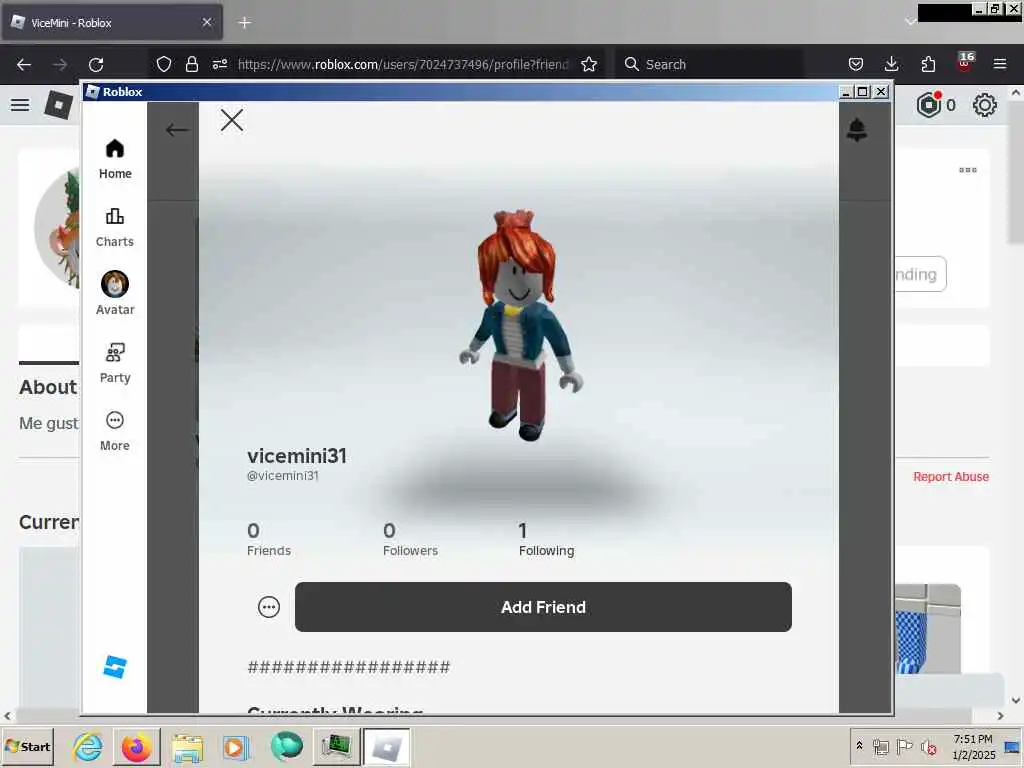
Task: Click the extension icon with badge 16
Action: (965, 62)
